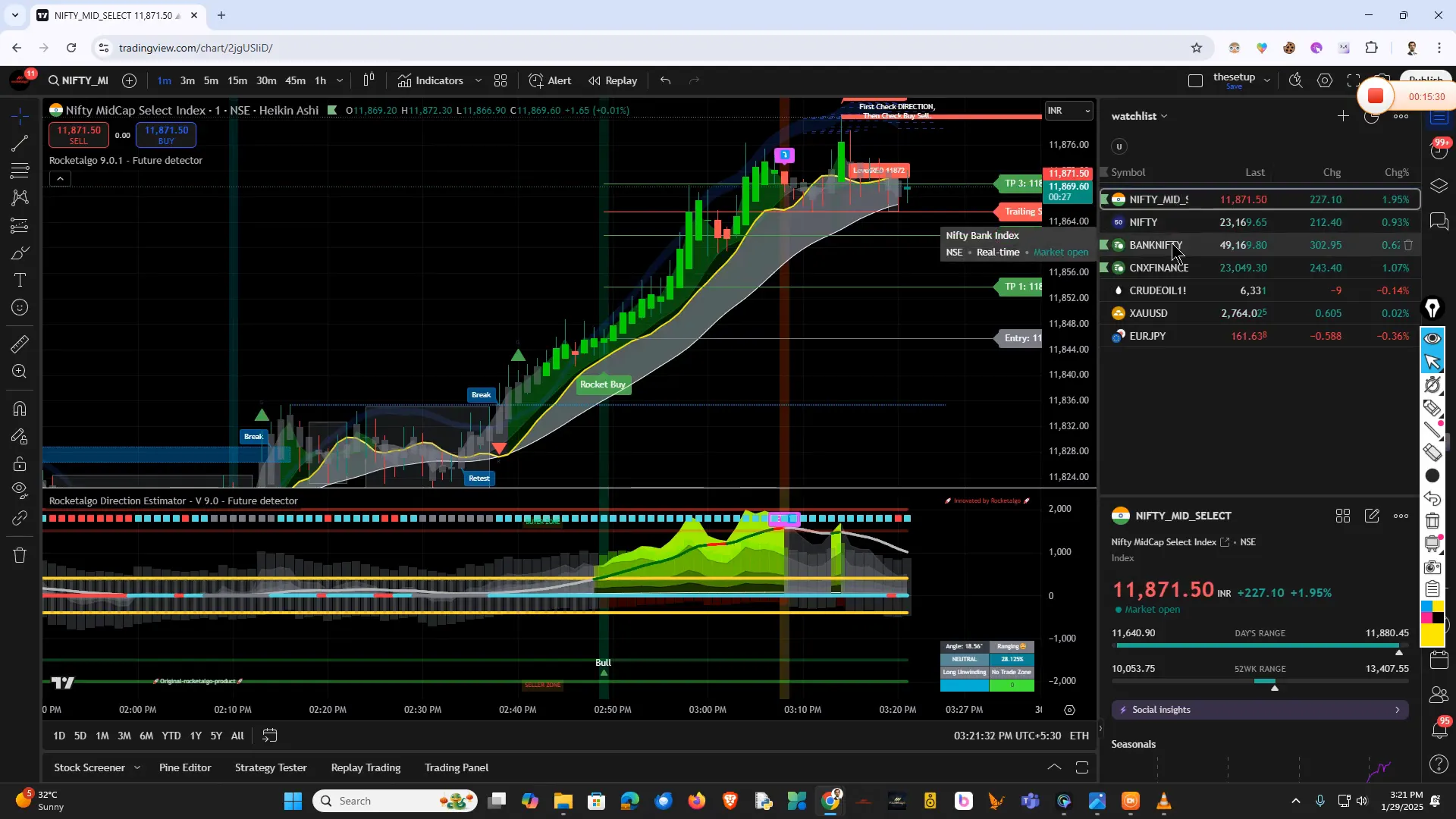
Task: Collapse the Rocketalgo indicator via its chevron
Action: [x=60, y=178]
